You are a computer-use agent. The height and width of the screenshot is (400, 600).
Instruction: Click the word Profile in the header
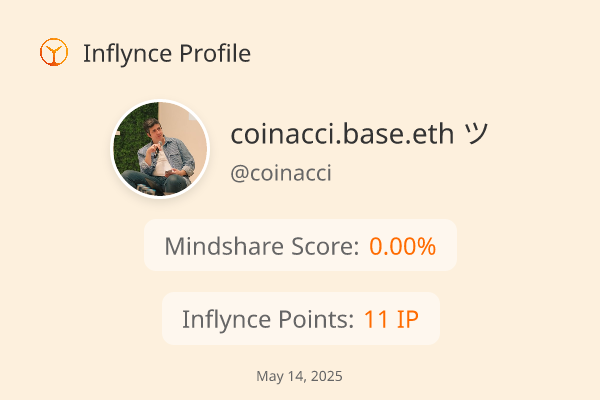pyautogui.click(x=215, y=53)
